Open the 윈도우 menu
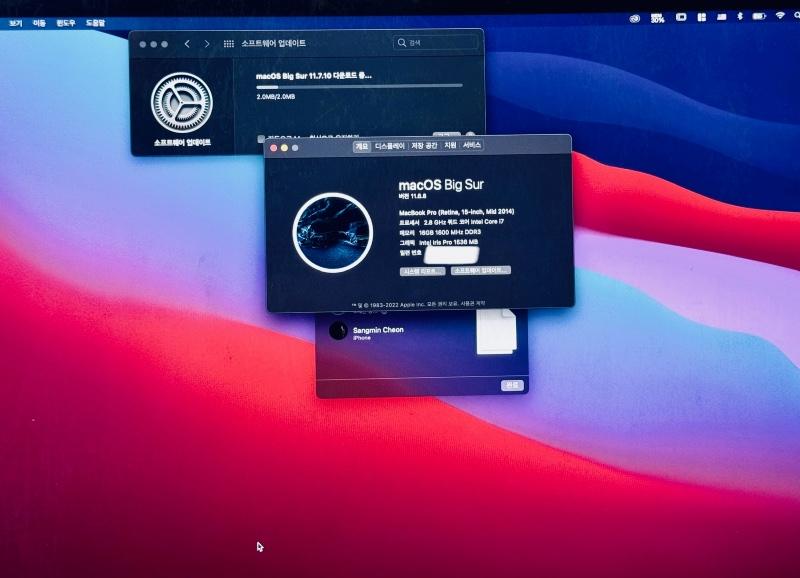Viewport: 800px width, 578px height. (66, 23)
